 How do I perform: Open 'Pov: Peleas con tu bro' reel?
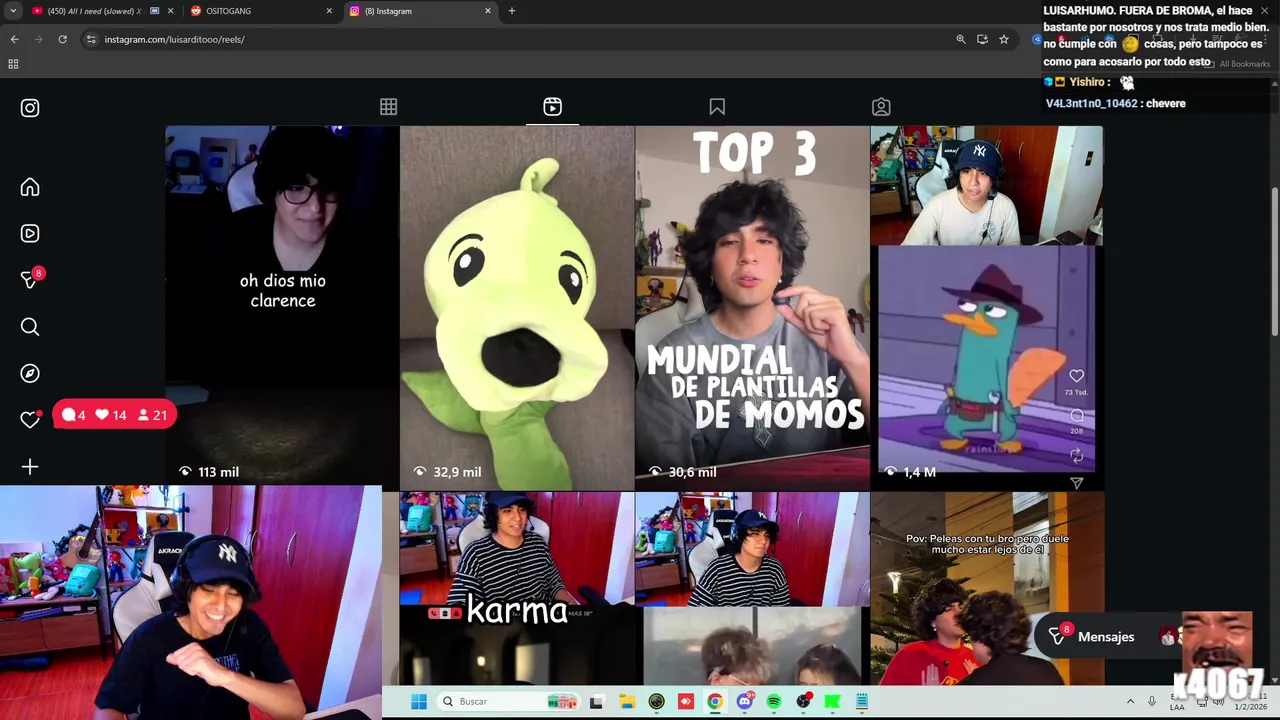[x=987, y=590]
